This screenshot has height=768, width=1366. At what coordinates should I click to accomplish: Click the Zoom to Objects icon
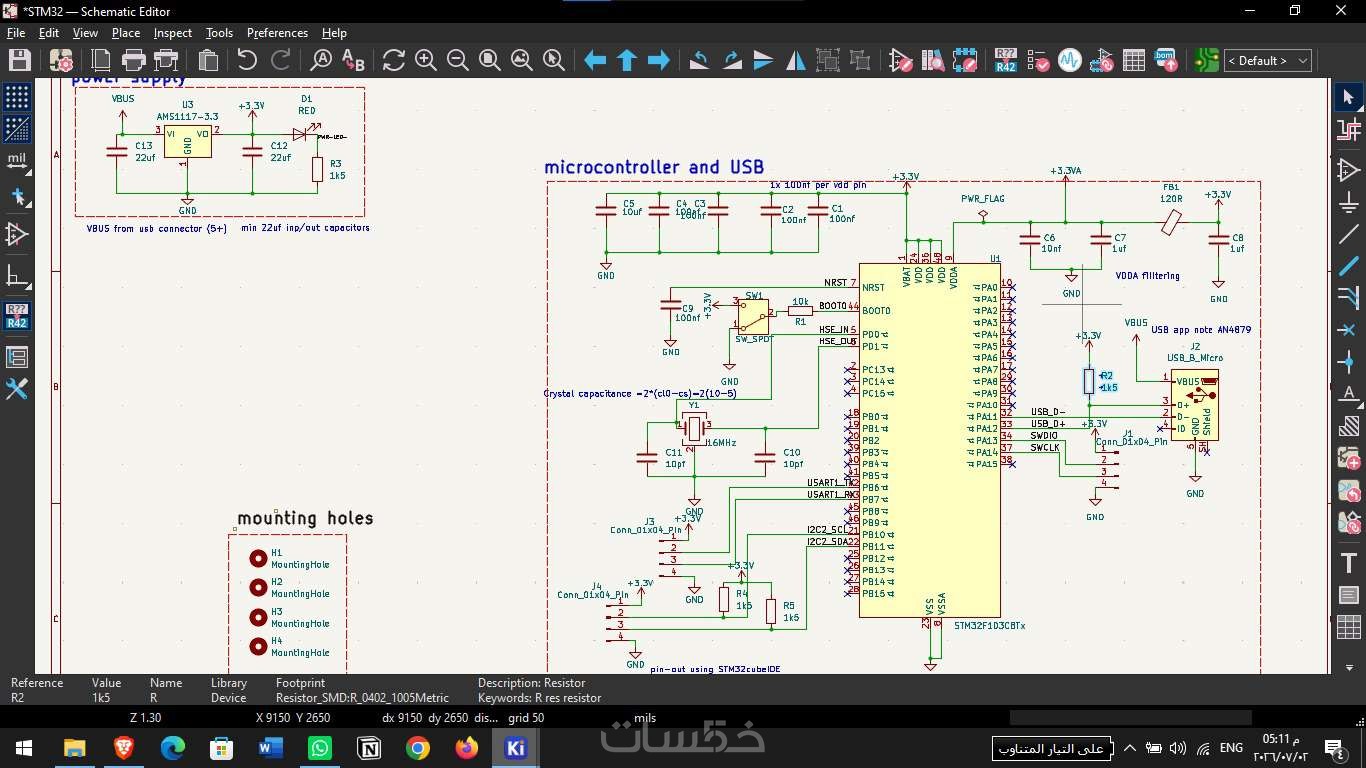point(522,60)
